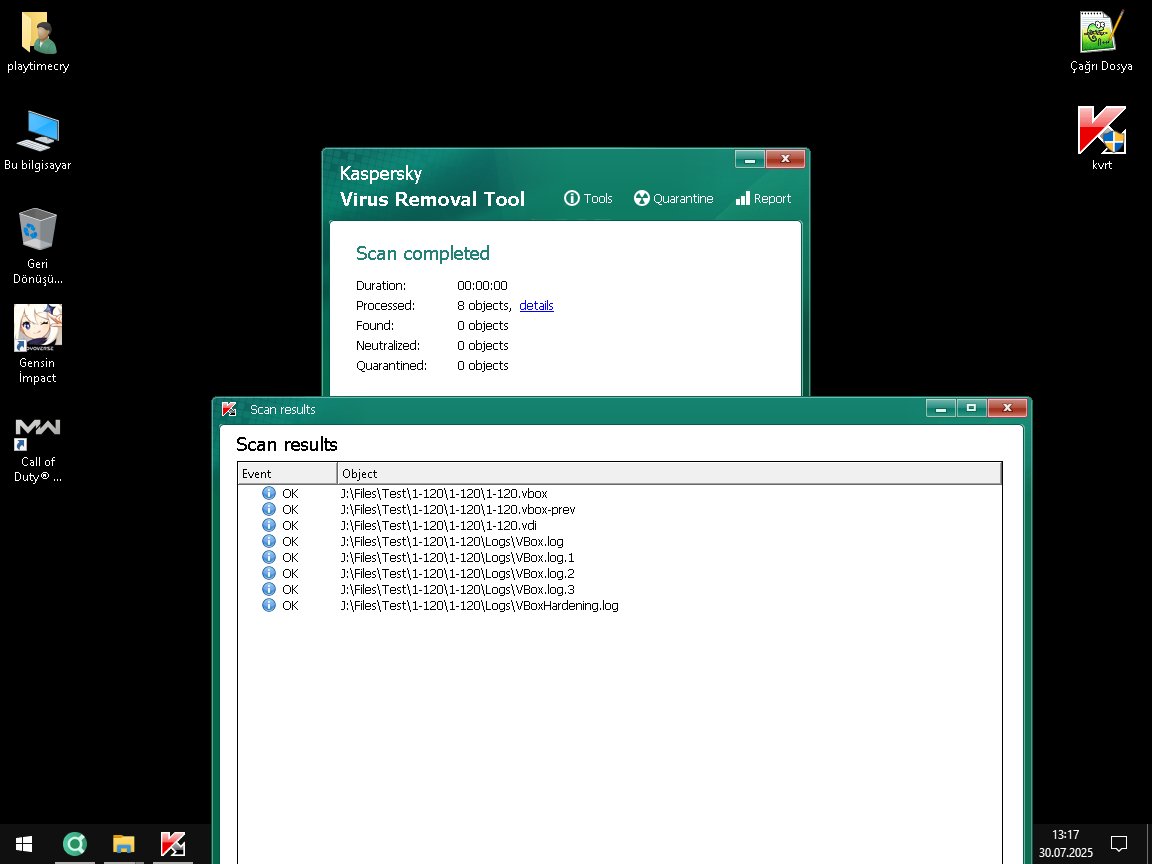1152x864 pixels.
Task: Select the VBoxHardening.log result row
Action: pos(479,606)
